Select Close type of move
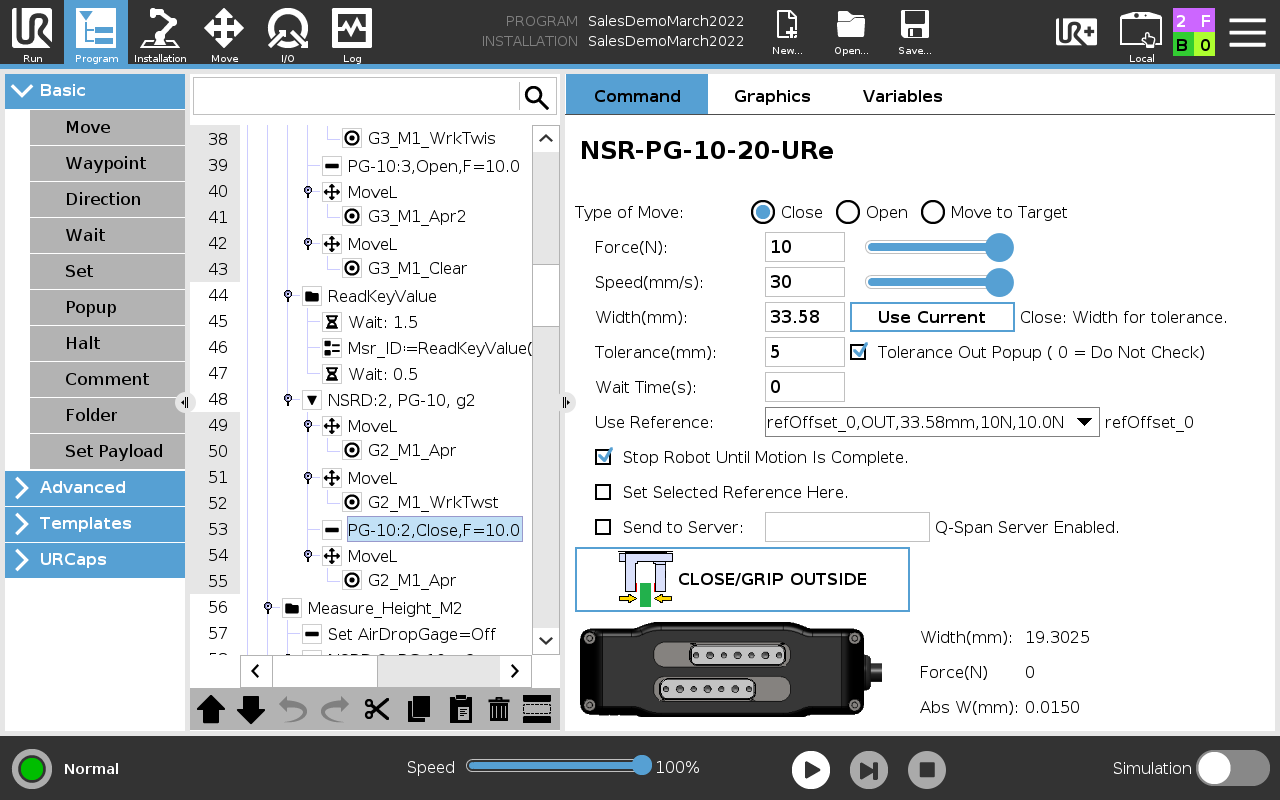Screen dimensions: 1280x800 (x=763, y=212)
